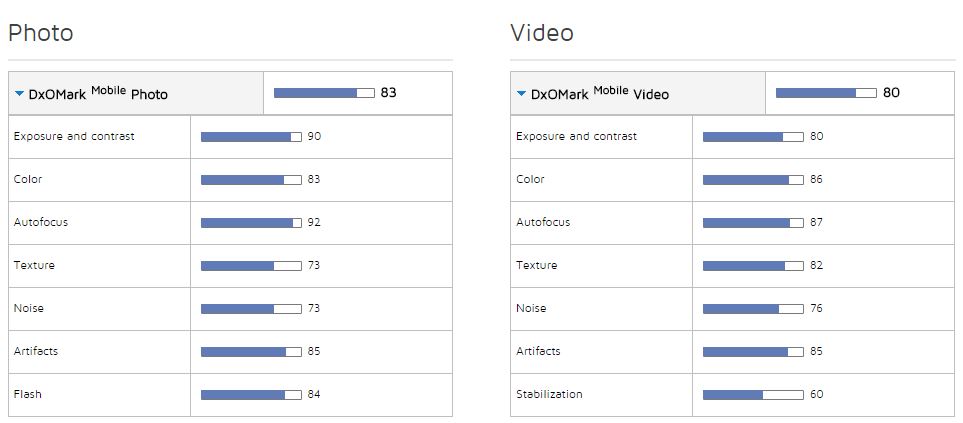The width and height of the screenshot is (963, 423).
Task: Click the Video Noise bar showing 76
Action: tap(753, 309)
